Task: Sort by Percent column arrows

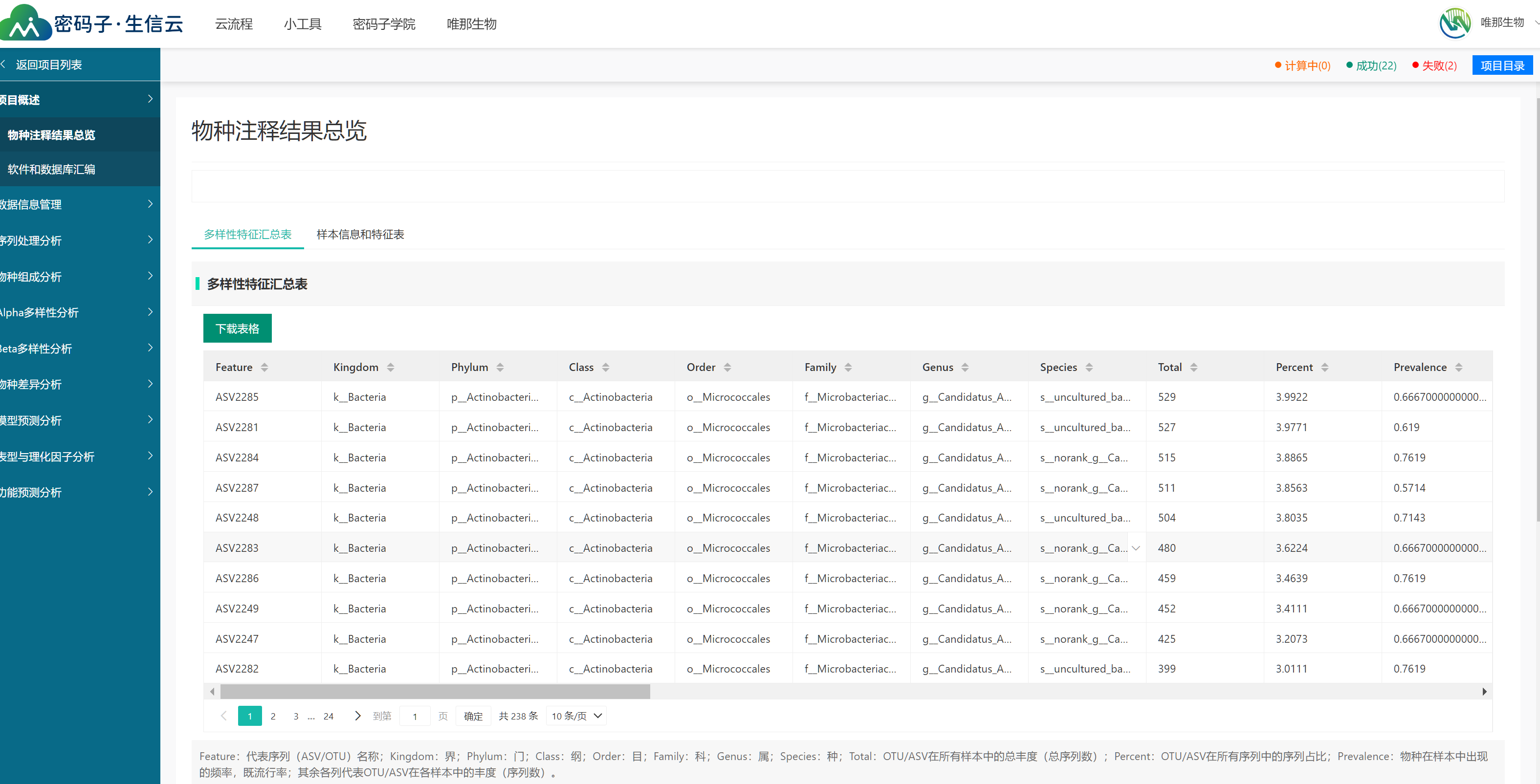Action: click(1324, 368)
